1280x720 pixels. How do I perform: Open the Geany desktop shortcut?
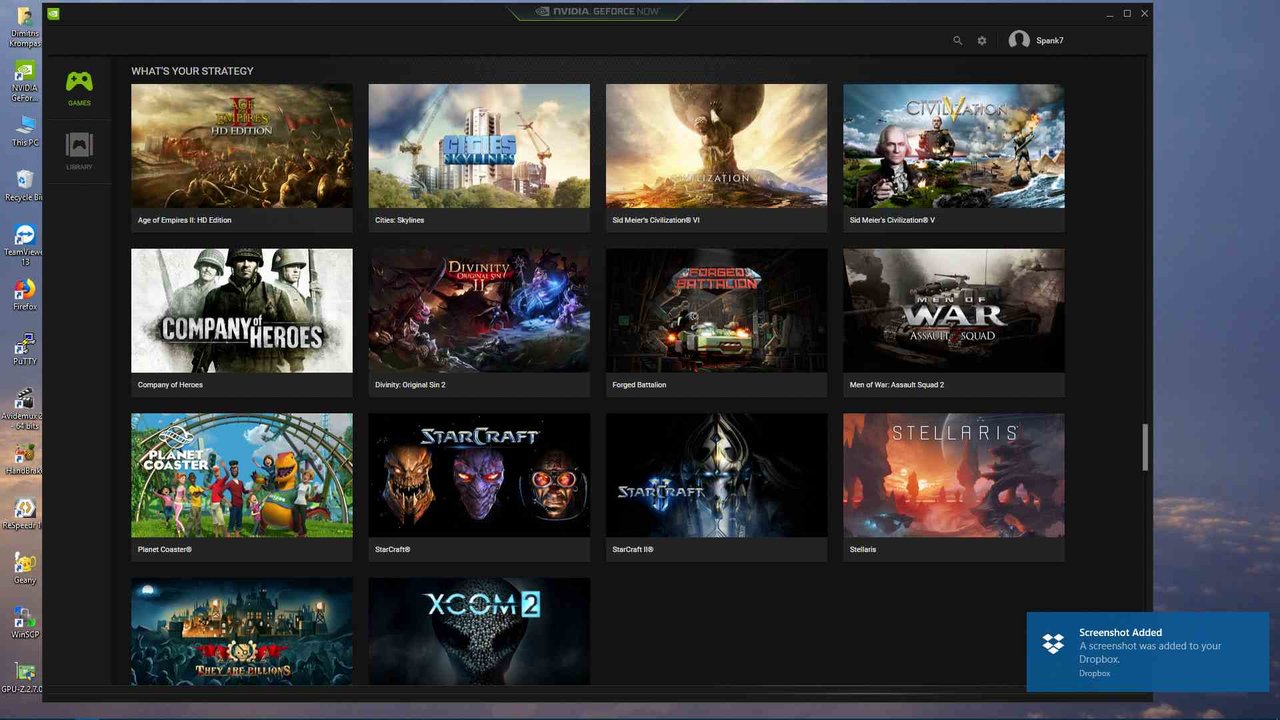tap(25, 567)
